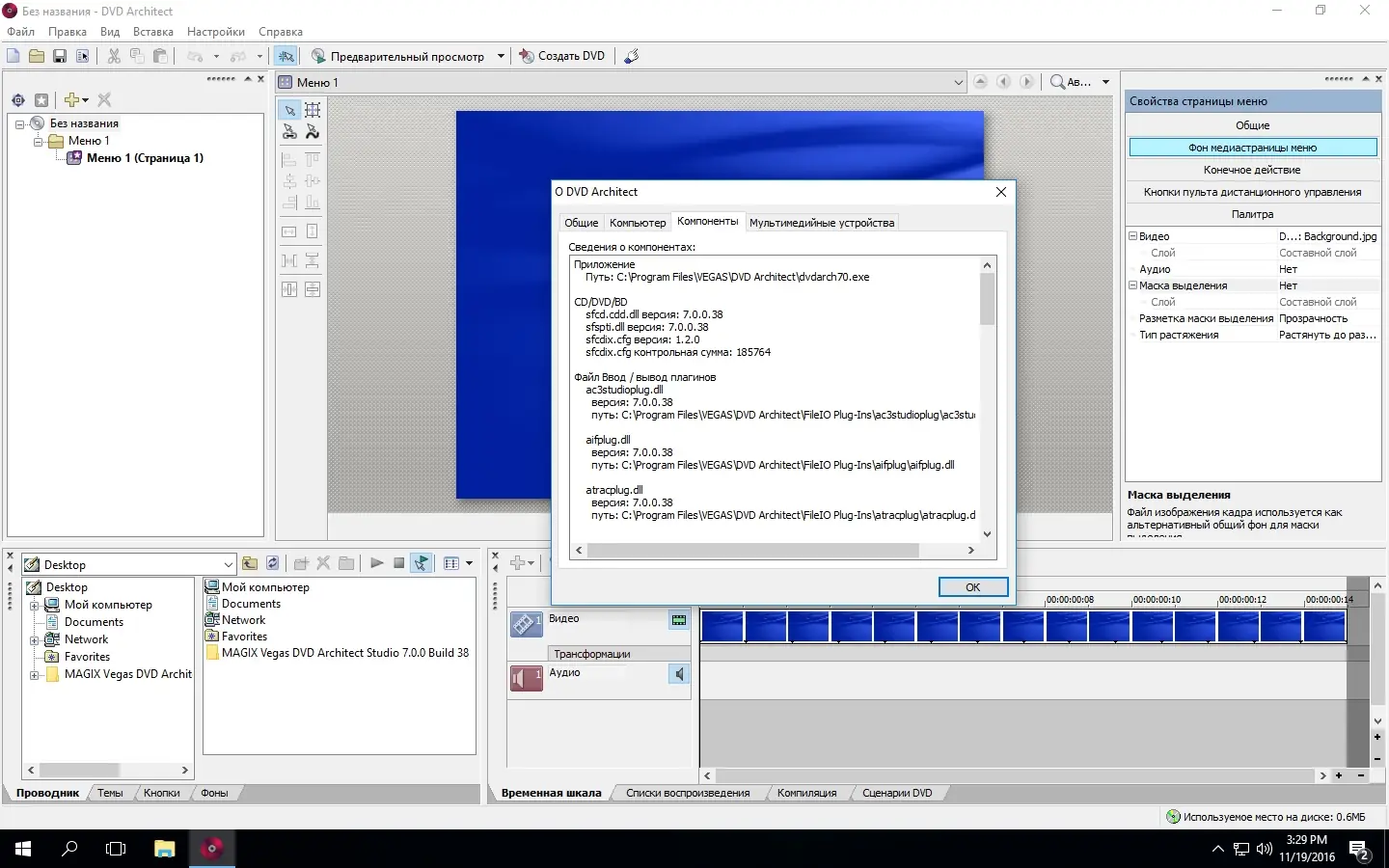Screen dimensions: 1389x868
Task: Expand the Мой компьютер tree node
Action: 35,606
